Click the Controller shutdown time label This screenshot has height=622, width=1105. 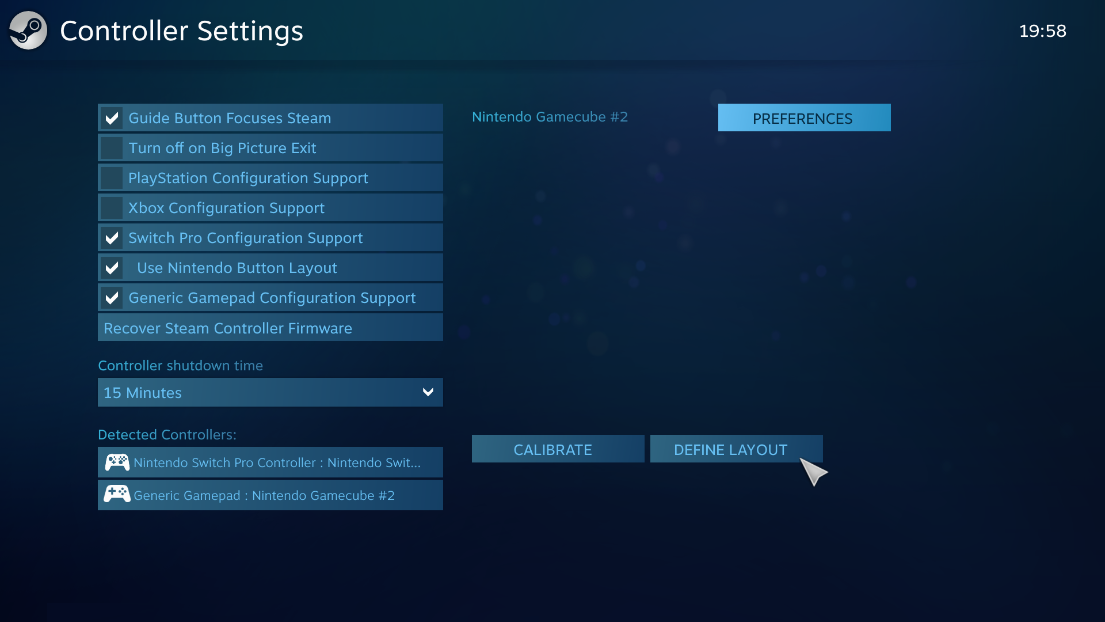180,366
